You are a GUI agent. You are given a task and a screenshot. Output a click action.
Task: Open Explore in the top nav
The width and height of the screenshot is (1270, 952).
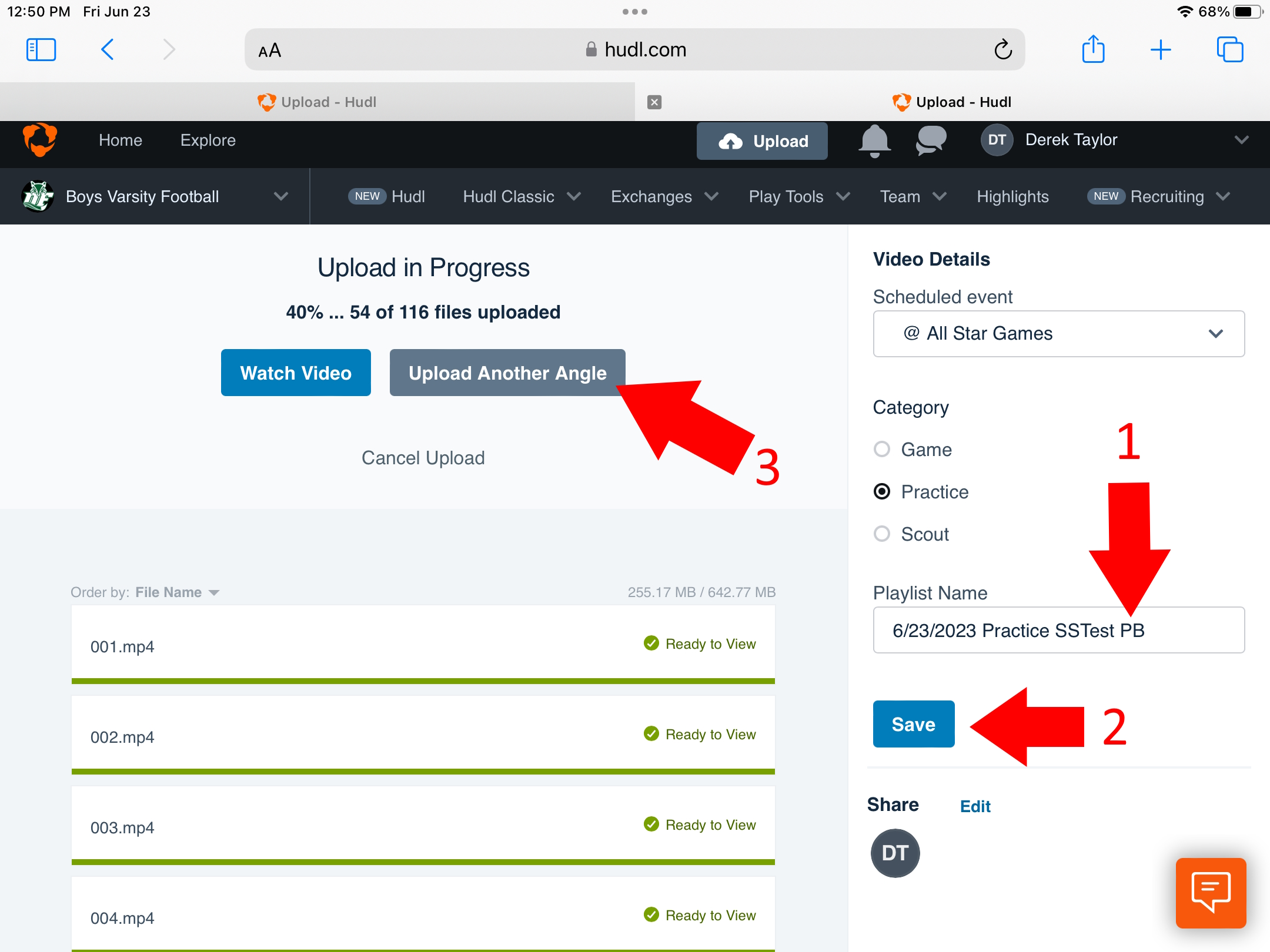tap(208, 140)
